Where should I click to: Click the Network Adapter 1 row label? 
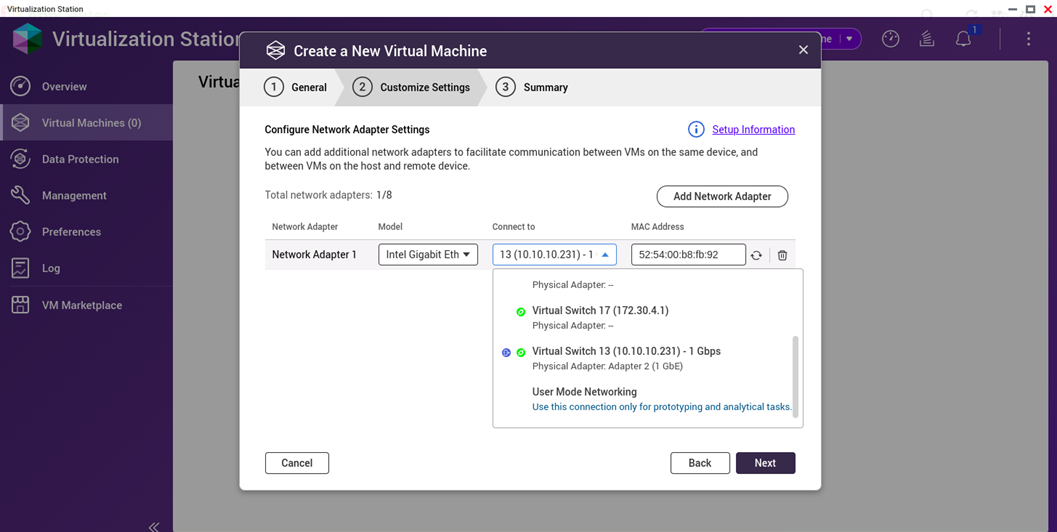(314, 254)
